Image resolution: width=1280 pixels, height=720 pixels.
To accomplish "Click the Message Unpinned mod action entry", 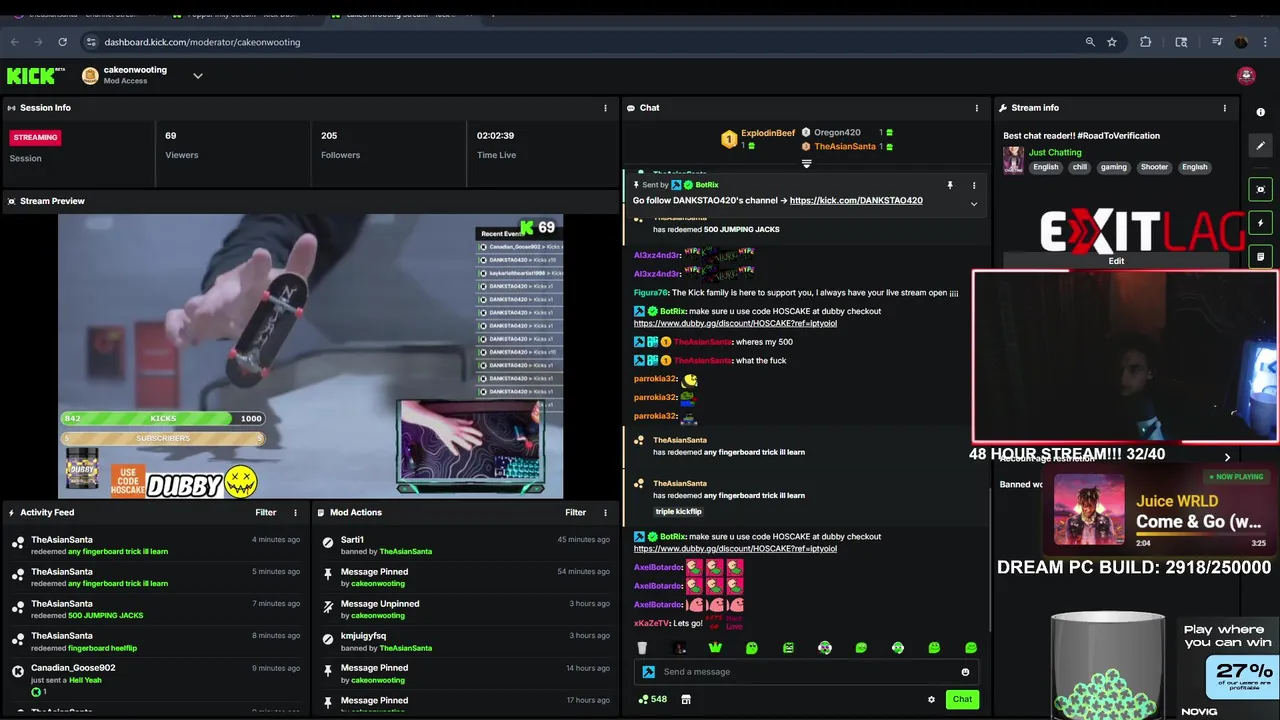I will 465,609.
